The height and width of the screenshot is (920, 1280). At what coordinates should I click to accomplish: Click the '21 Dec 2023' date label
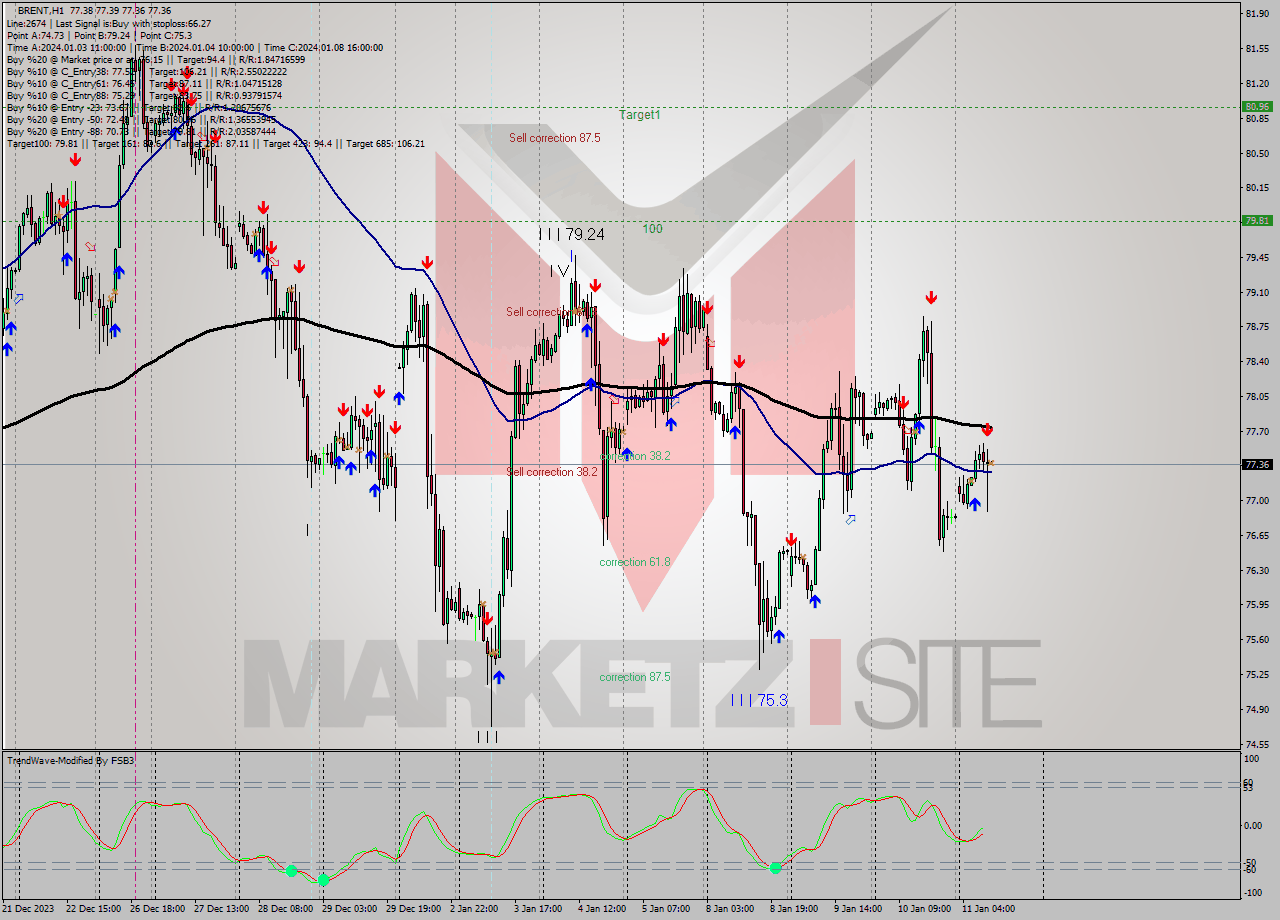click(30, 909)
